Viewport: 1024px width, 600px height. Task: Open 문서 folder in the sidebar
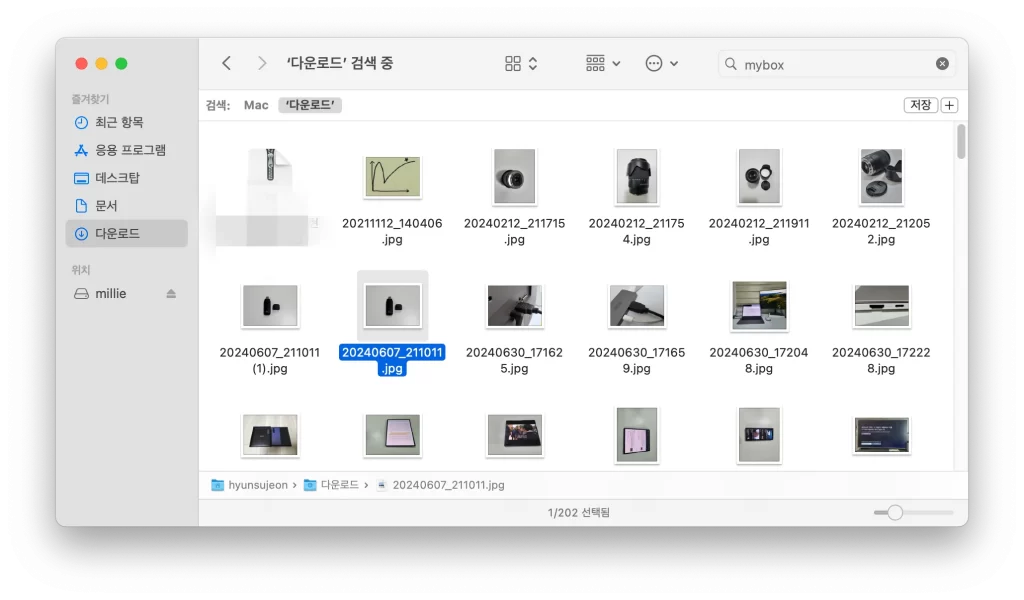click(x=106, y=206)
